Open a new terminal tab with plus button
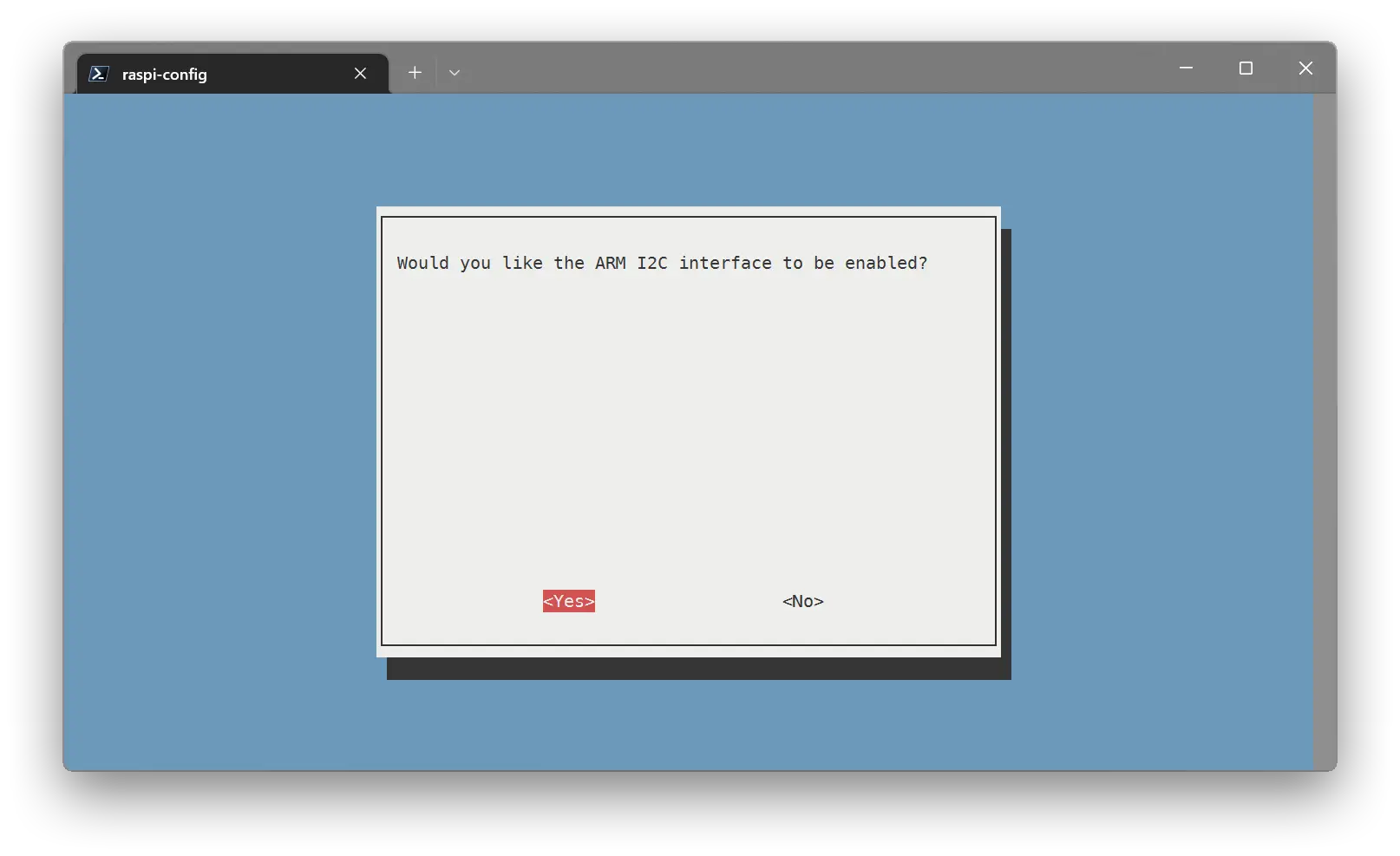The height and width of the screenshot is (856, 1400). (x=415, y=73)
